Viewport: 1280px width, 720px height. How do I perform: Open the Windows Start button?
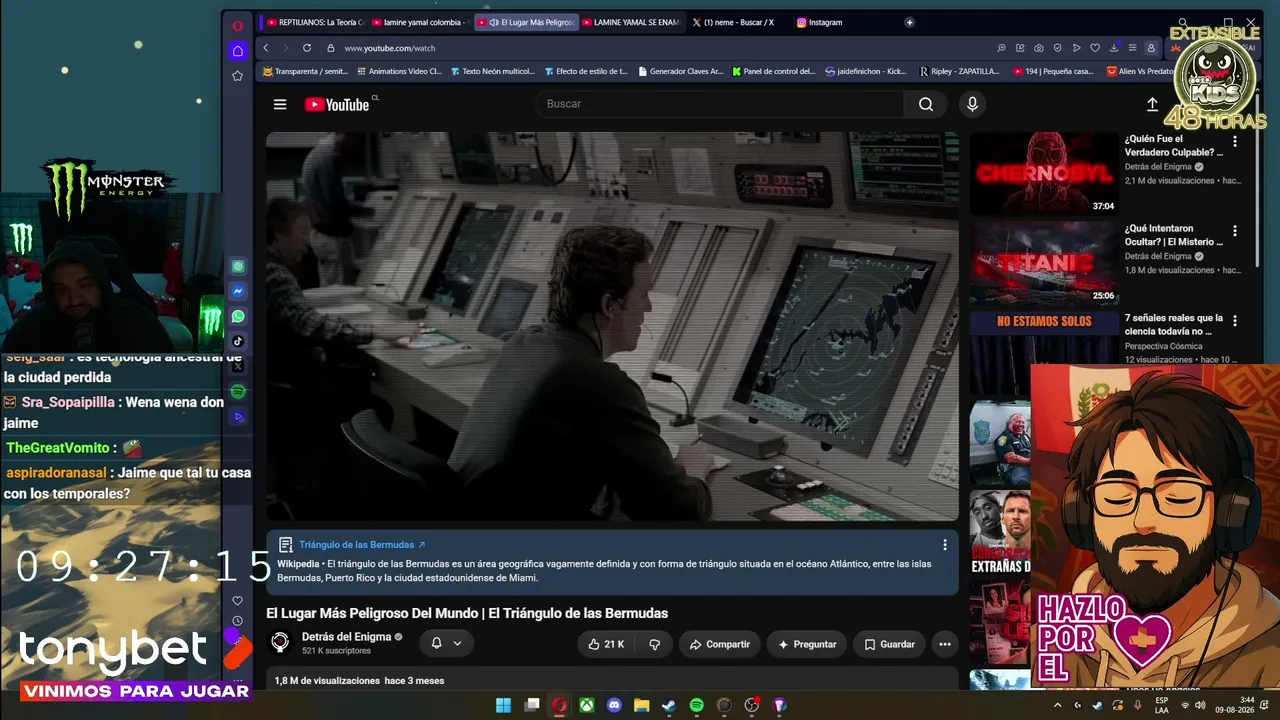pyautogui.click(x=504, y=705)
